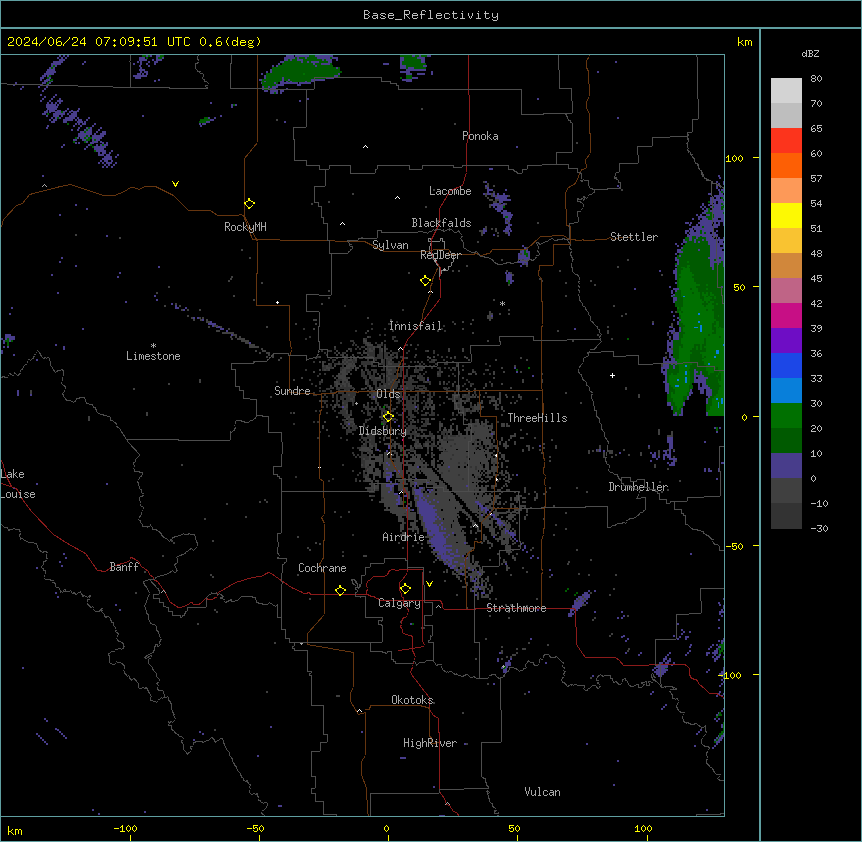This screenshot has height=842, width=862.
Task: Click the yellow diamond marker above RockyMH
Action: pyautogui.click(x=249, y=204)
